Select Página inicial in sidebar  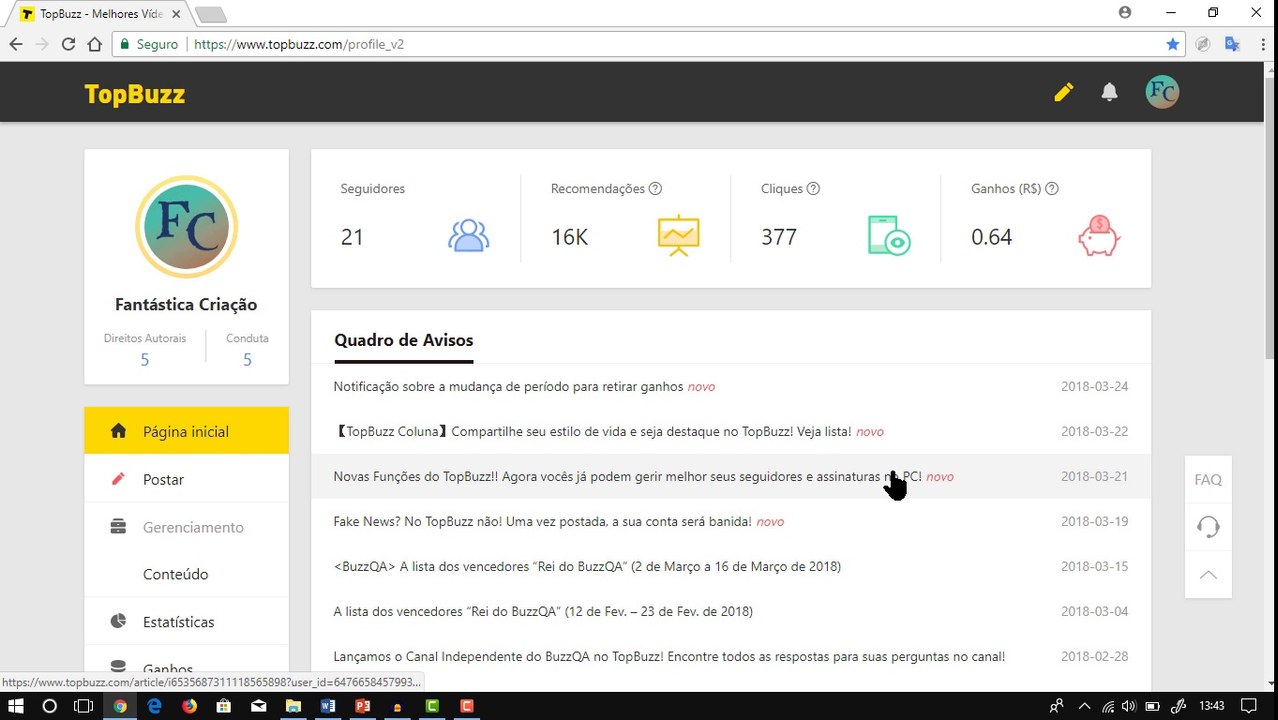[186, 431]
